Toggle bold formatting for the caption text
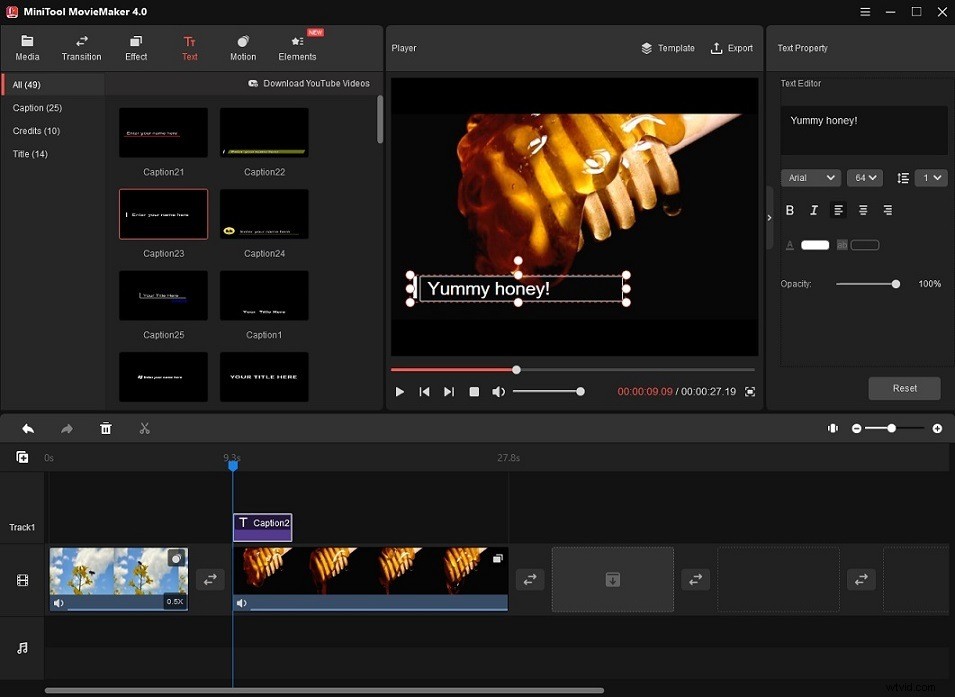955x697 pixels. point(789,210)
